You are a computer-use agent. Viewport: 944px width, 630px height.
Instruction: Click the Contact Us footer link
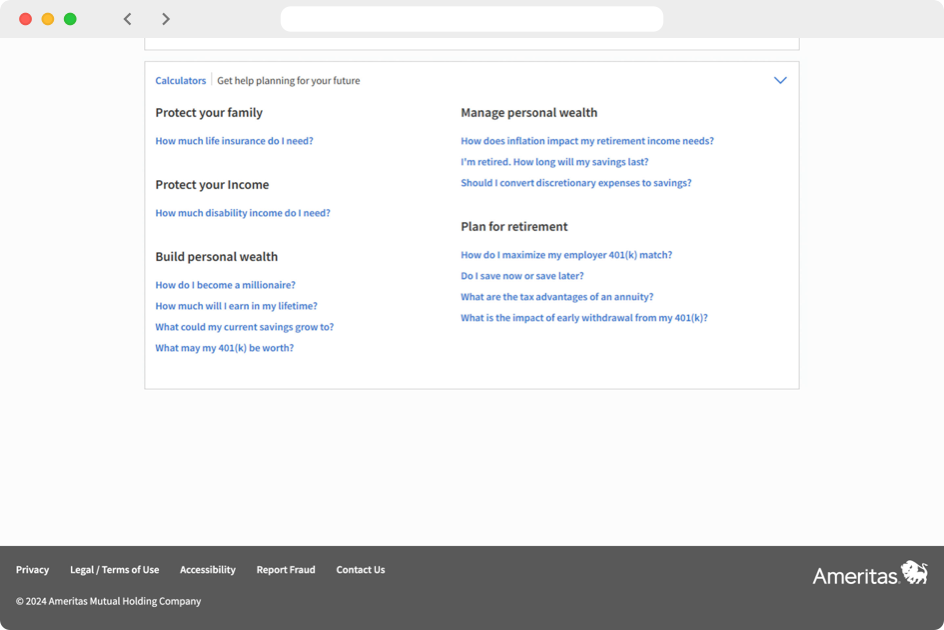click(x=360, y=569)
